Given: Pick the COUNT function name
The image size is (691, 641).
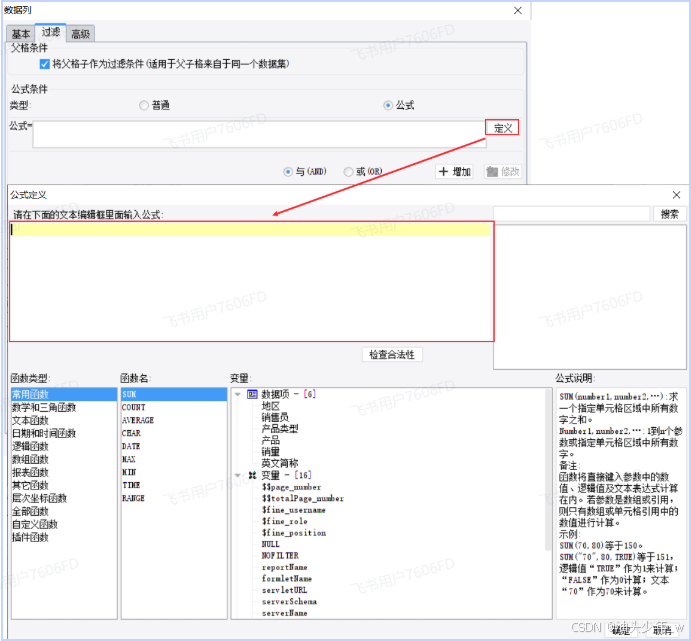Looking at the screenshot, I should (x=174, y=408).
